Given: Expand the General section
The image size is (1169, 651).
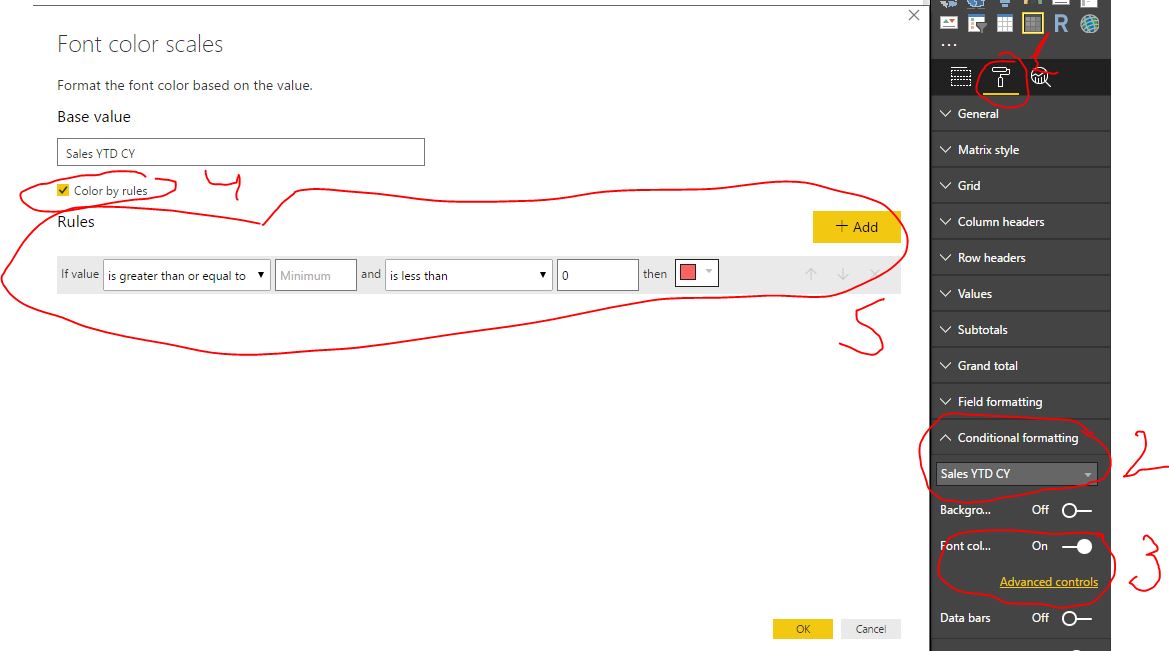Looking at the screenshot, I should (x=1020, y=113).
